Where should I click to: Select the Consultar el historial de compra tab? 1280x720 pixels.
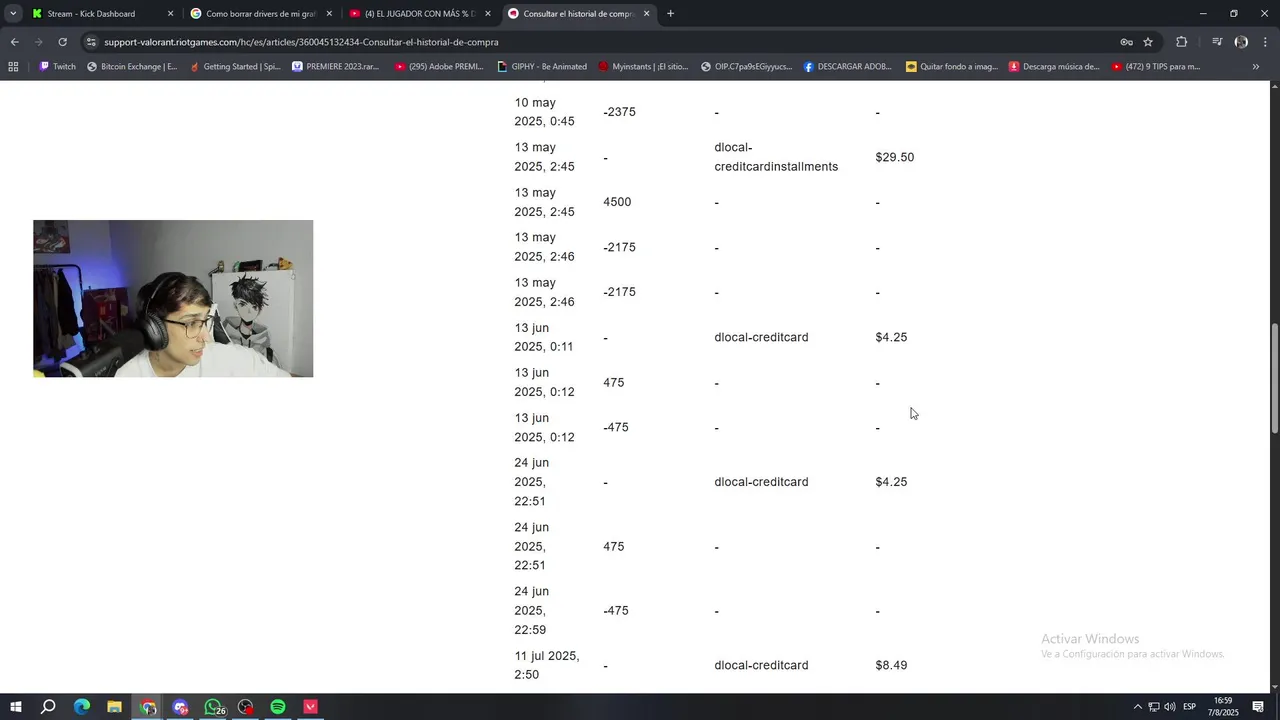(x=578, y=14)
